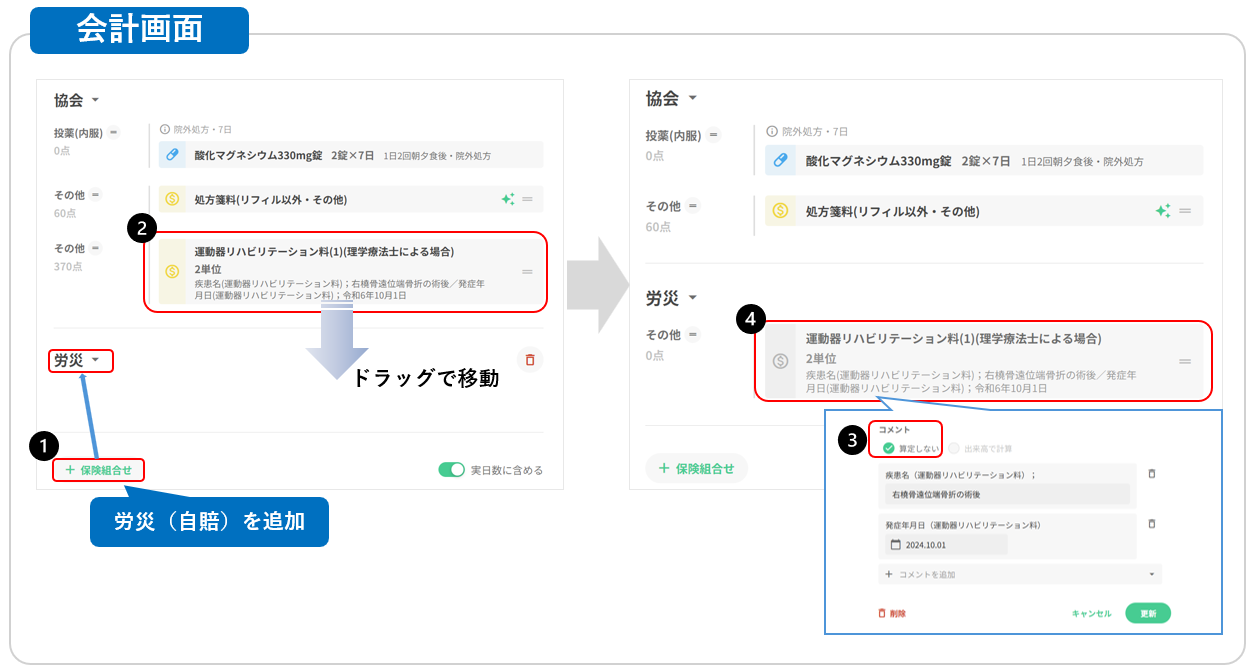Click 運動器リハビリテーション料(1) title in 370点 row
This screenshot has width=1250, height=668.
[x=324, y=252]
